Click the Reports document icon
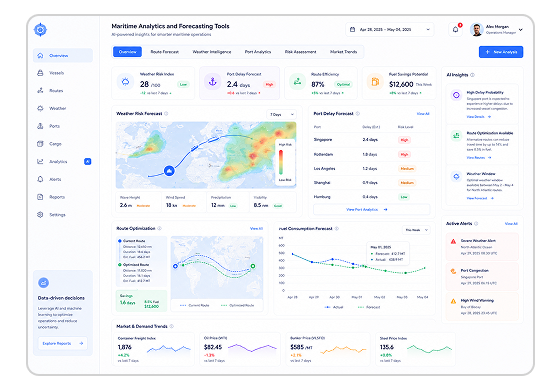The image size is (560, 390). (40, 197)
